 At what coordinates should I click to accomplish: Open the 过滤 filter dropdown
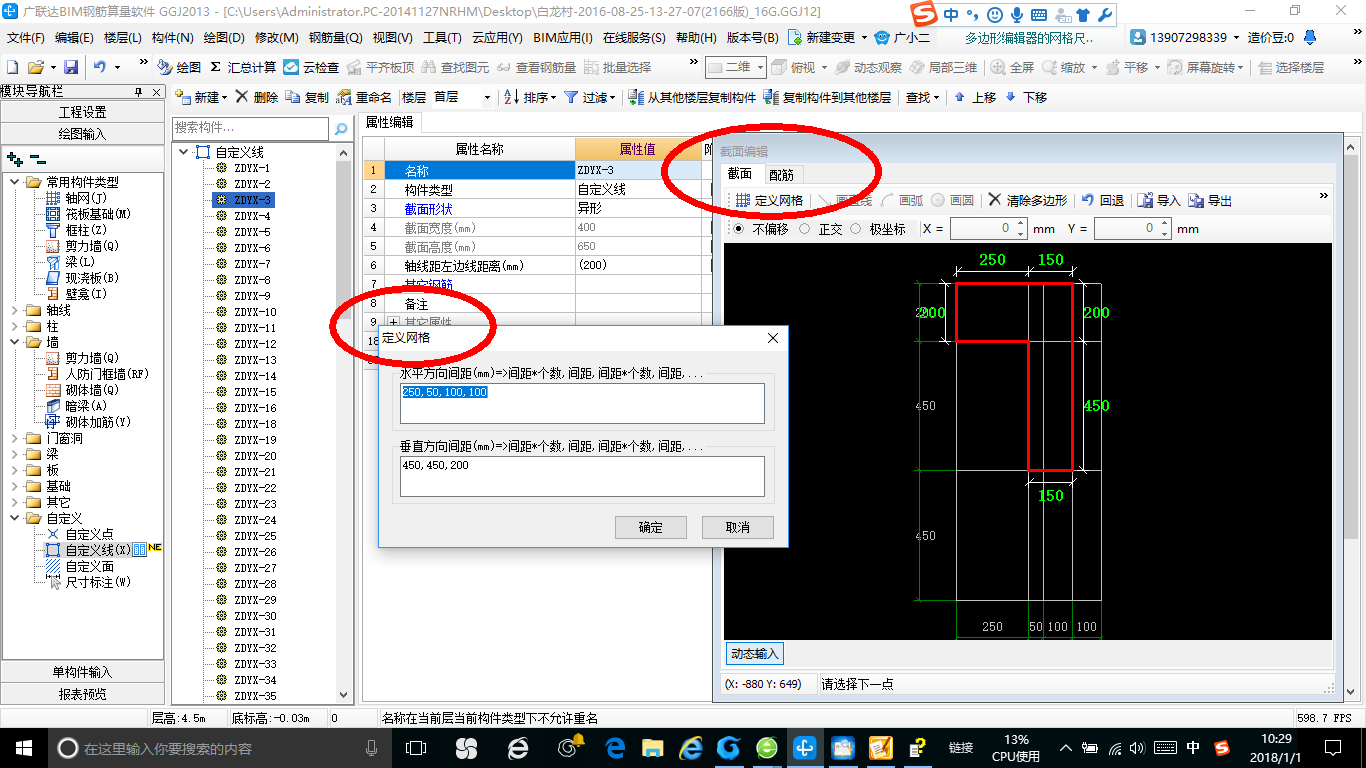[x=590, y=97]
